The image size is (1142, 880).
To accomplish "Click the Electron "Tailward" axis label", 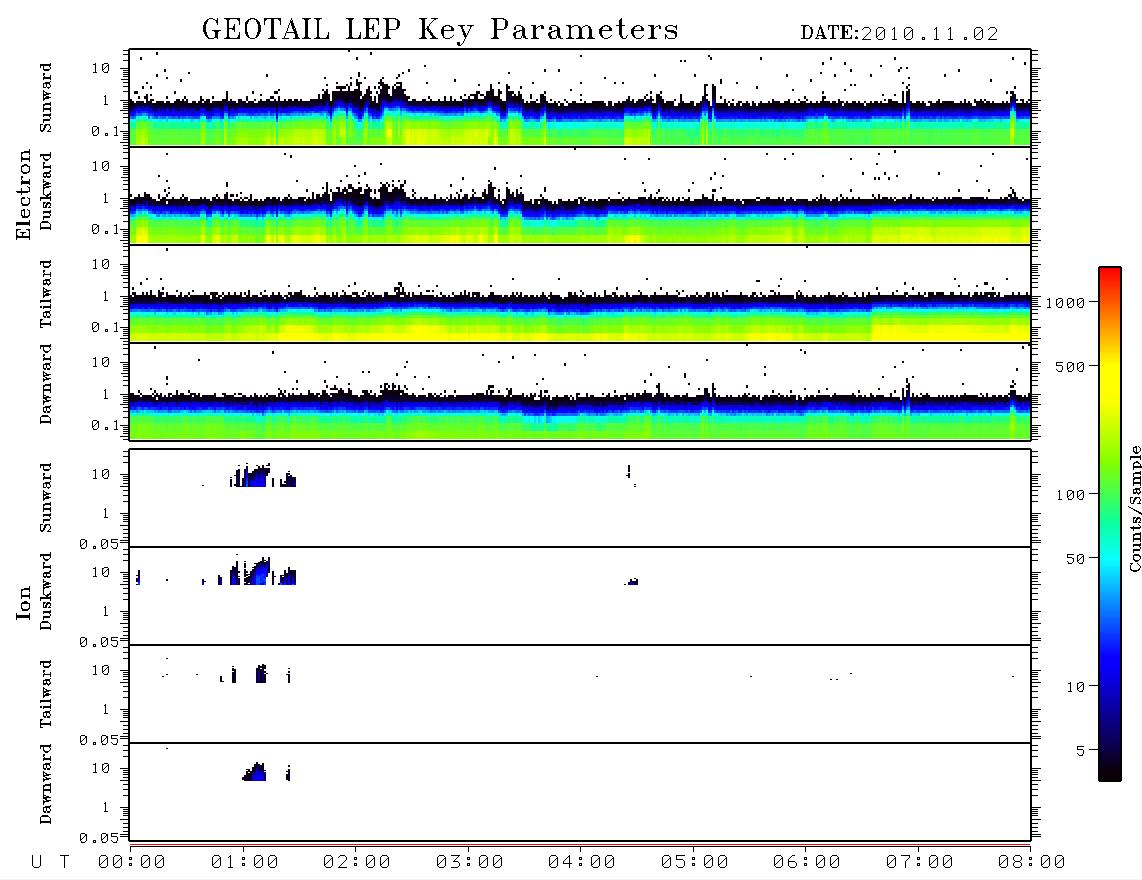I will [46, 294].
